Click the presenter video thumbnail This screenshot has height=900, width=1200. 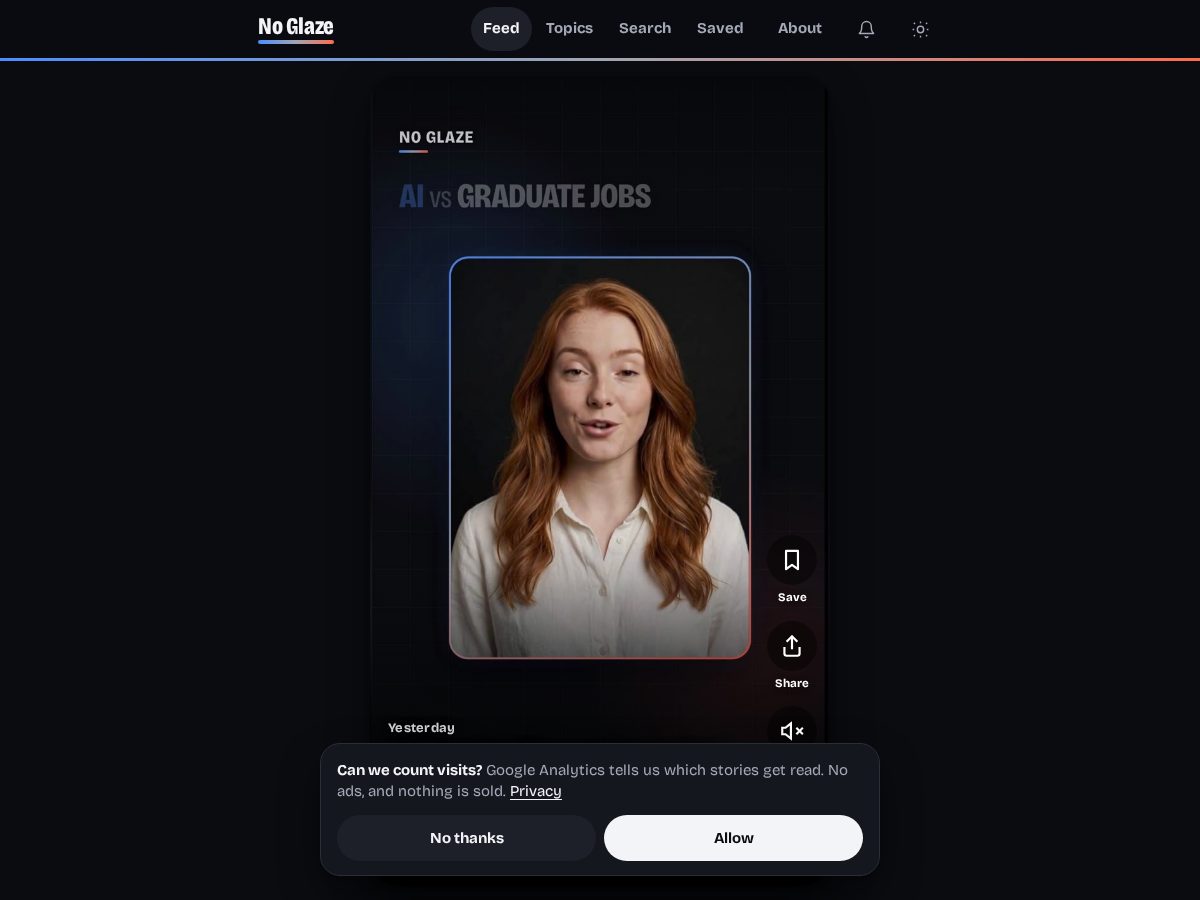tap(600, 458)
